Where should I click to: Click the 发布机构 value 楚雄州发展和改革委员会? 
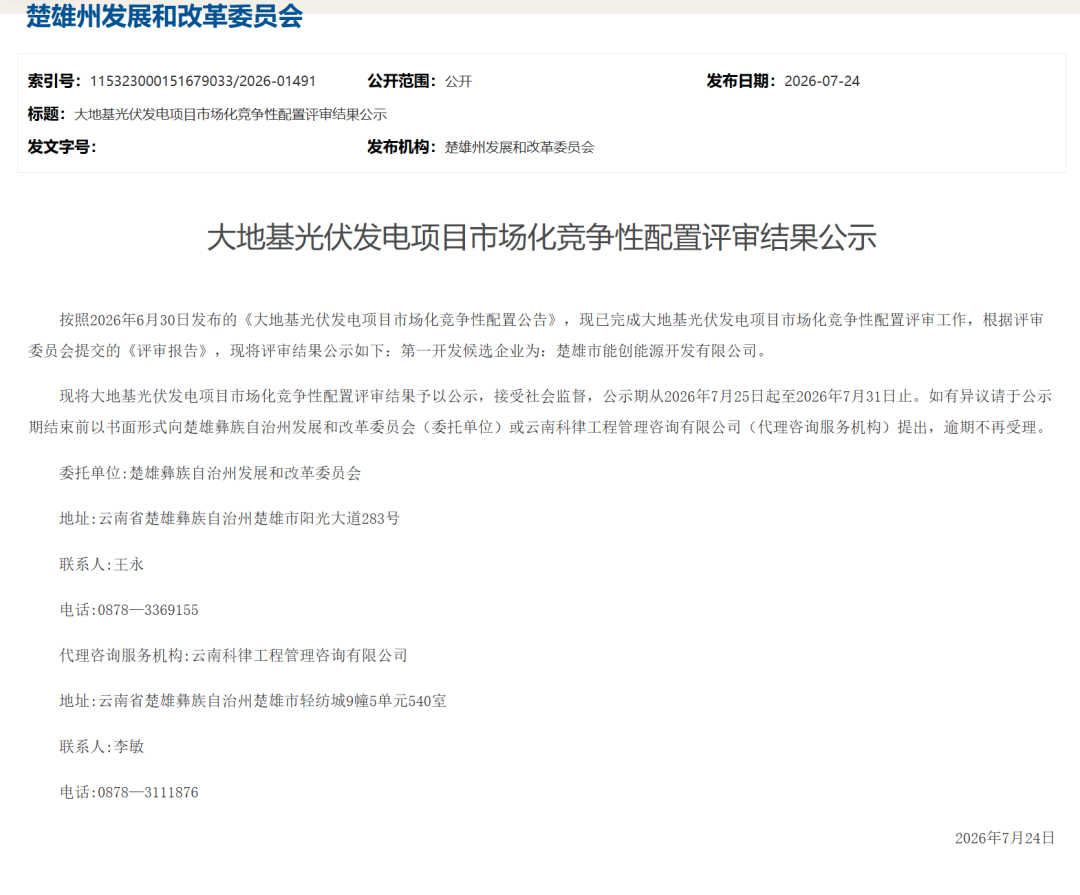point(519,147)
